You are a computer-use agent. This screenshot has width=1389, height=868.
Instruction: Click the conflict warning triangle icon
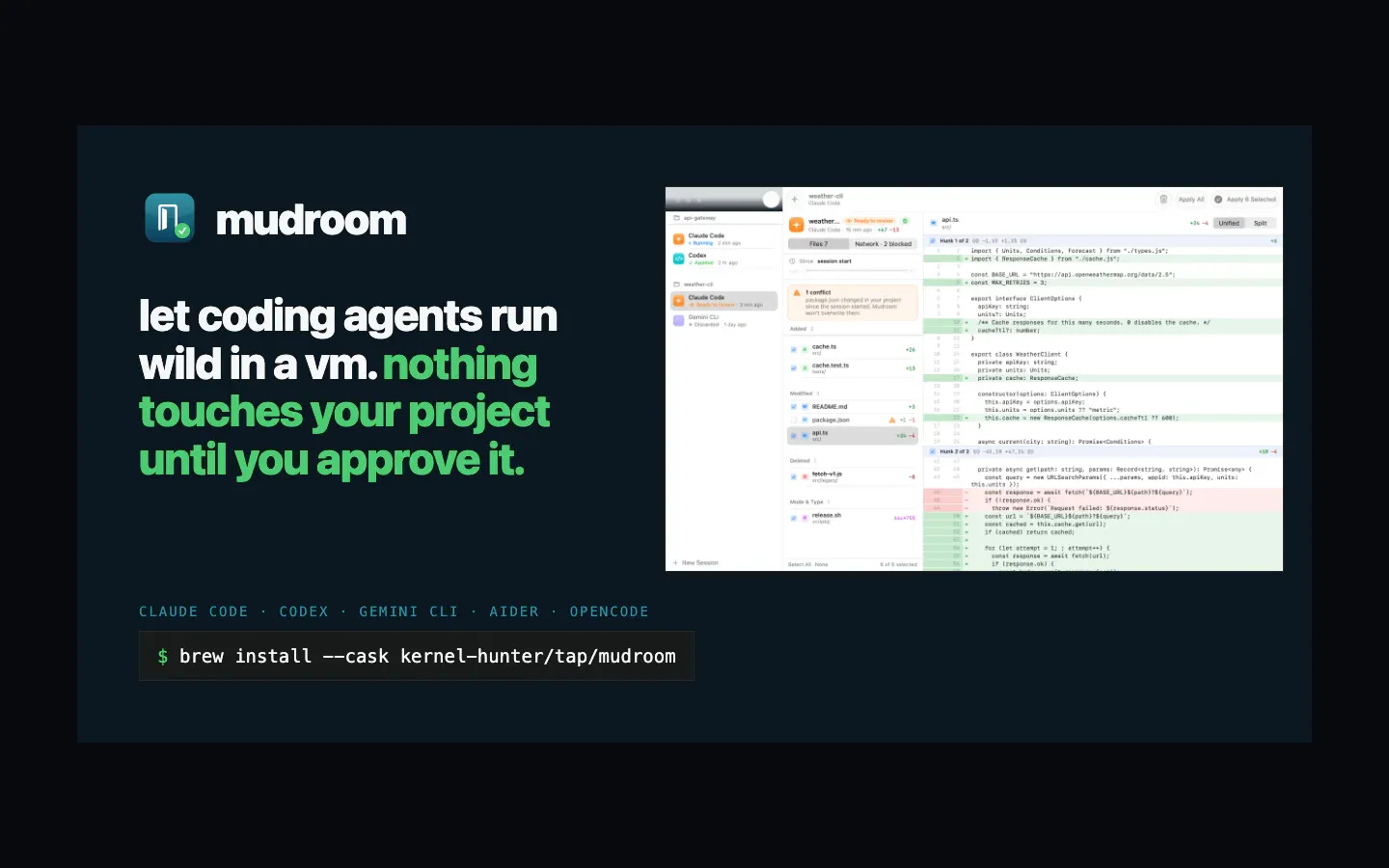click(797, 292)
